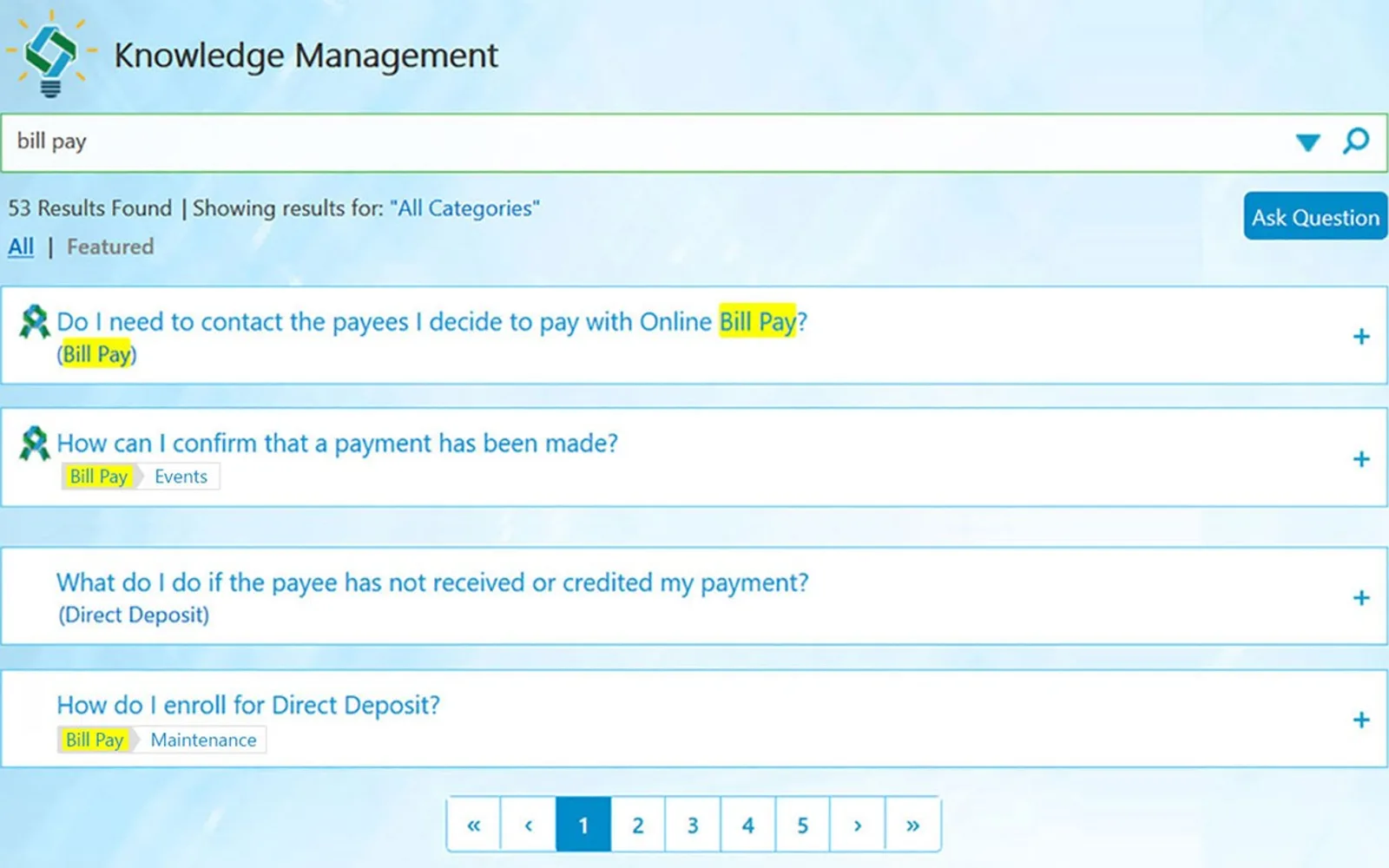Expand the payee not received question with plus
This screenshot has width=1389, height=868.
click(x=1361, y=598)
